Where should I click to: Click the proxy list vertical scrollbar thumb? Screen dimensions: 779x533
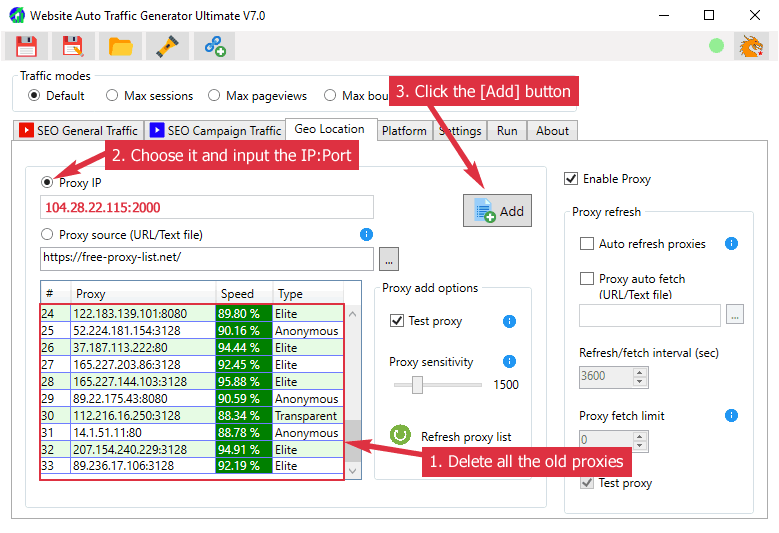pos(353,441)
